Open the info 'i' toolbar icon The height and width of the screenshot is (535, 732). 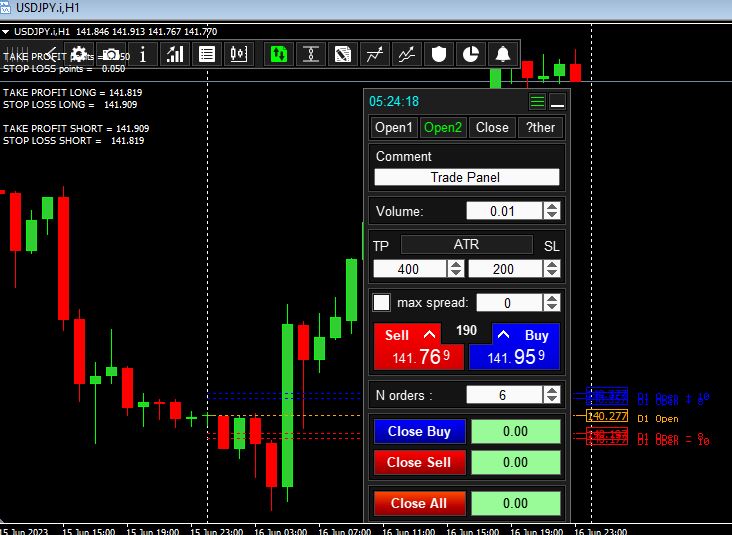[x=143, y=55]
